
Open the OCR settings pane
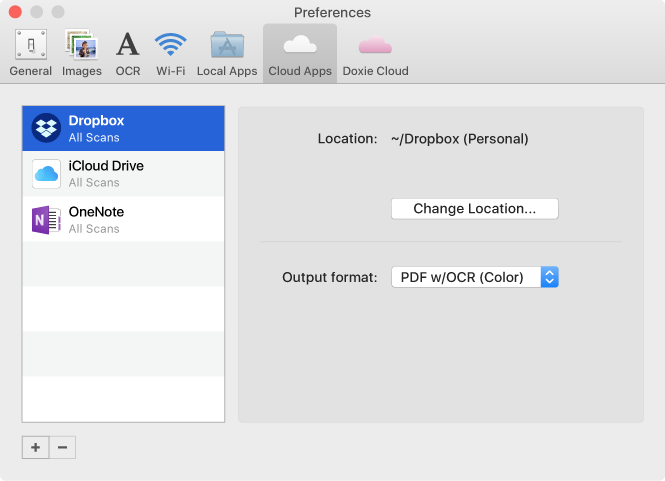point(128,53)
